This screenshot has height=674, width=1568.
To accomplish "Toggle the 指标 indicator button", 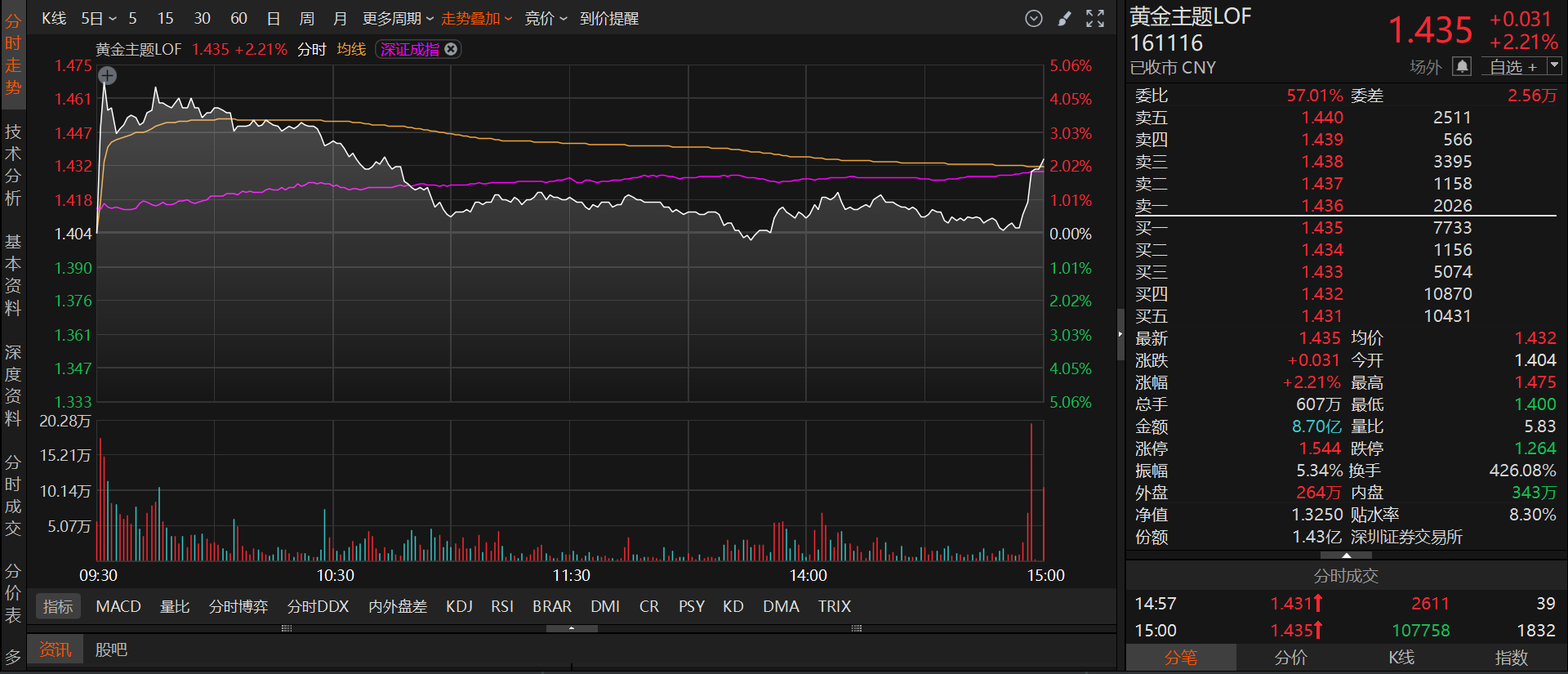I will point(58,606).
